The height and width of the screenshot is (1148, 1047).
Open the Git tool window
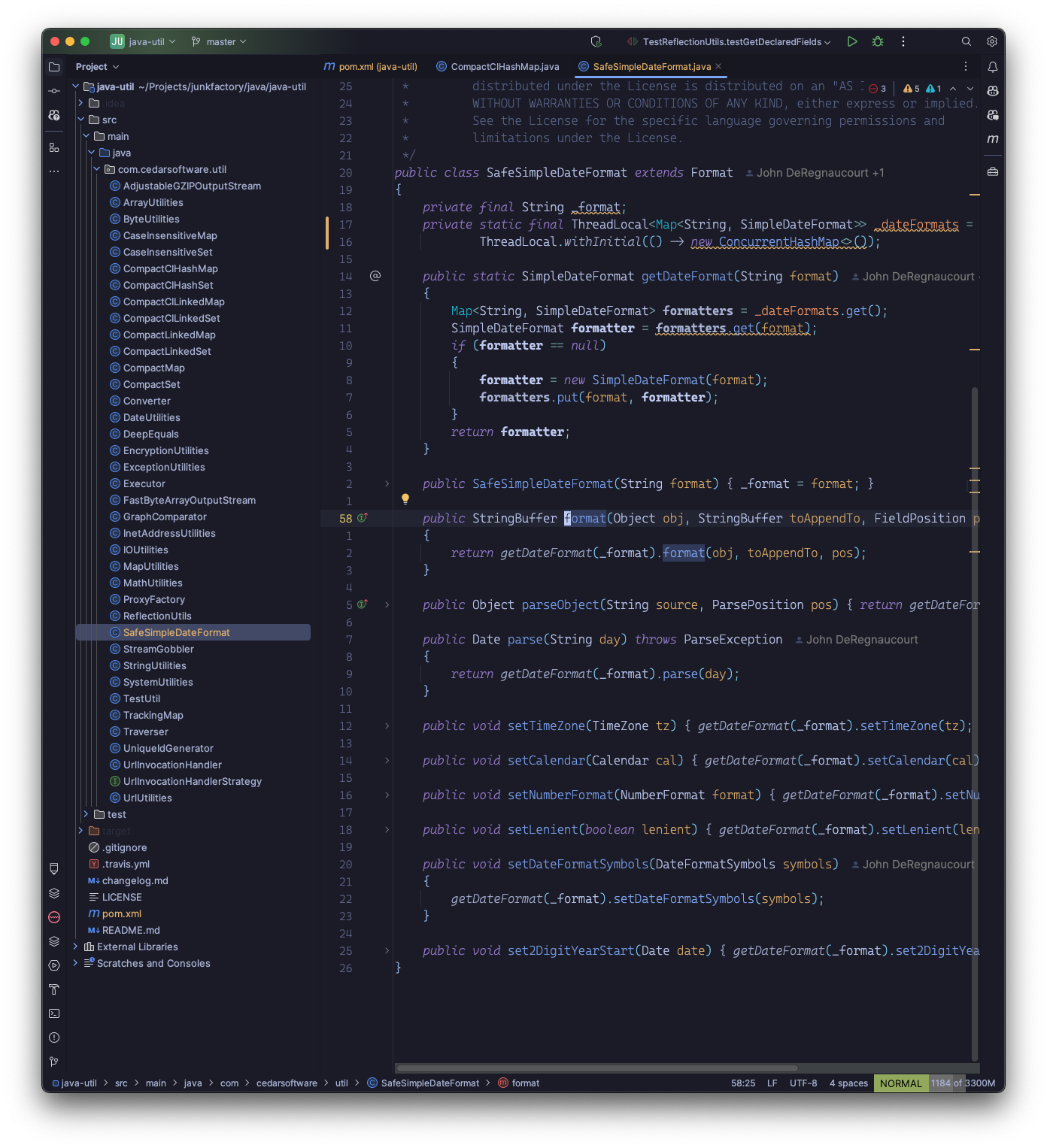54,1062
